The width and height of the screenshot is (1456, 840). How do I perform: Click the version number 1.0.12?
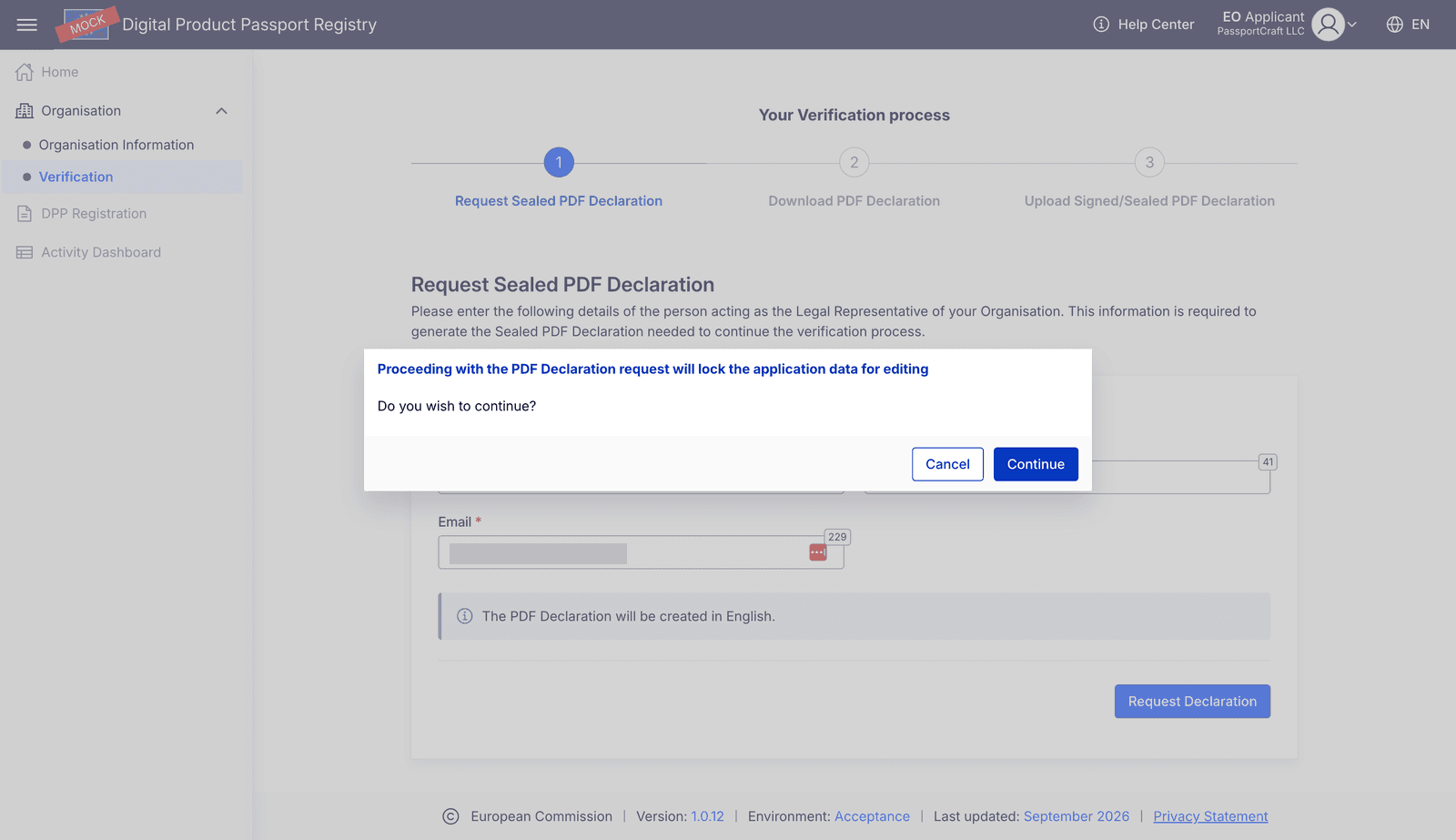[707, 816]
